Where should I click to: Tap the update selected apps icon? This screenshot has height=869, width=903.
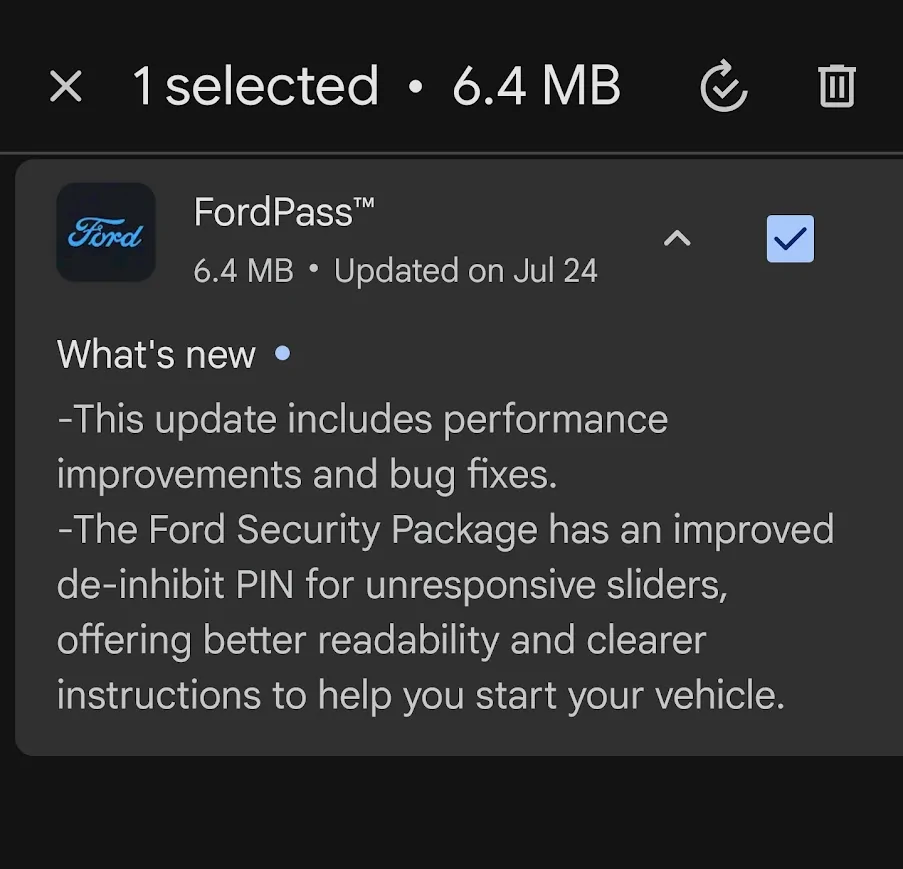click(724, 87)
